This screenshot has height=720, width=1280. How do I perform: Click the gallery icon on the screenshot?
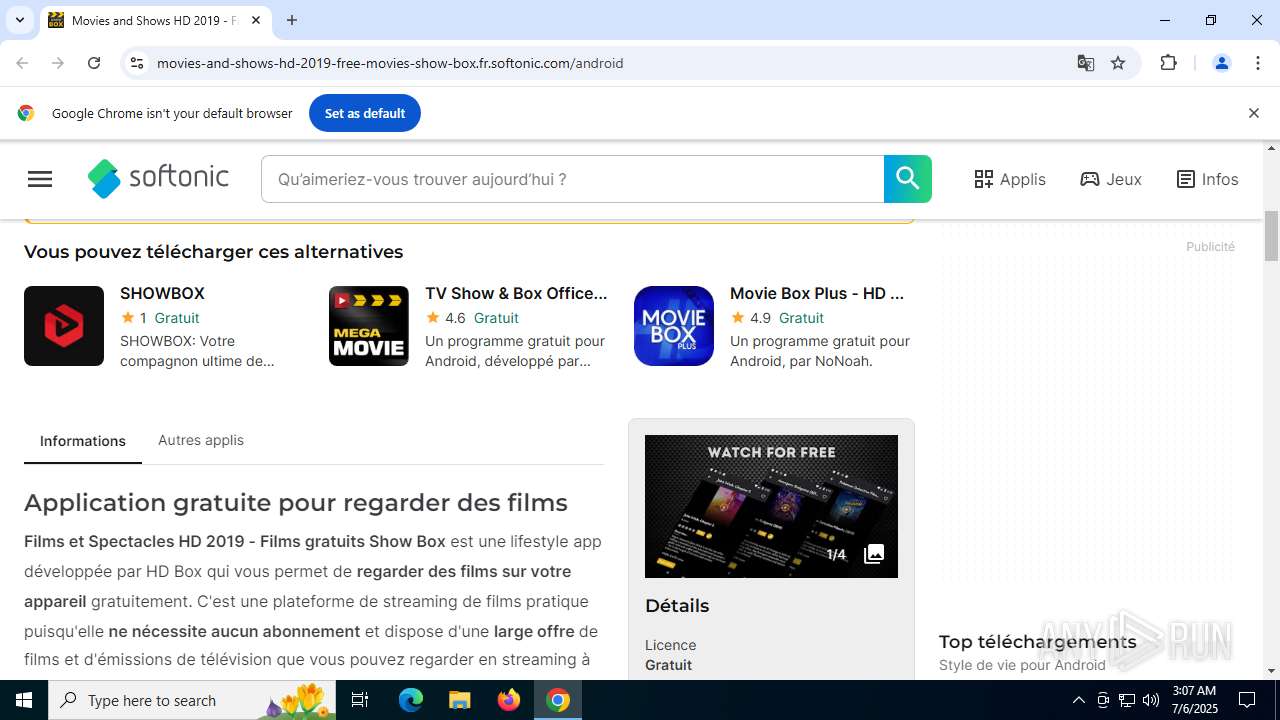tap(874, 554)
